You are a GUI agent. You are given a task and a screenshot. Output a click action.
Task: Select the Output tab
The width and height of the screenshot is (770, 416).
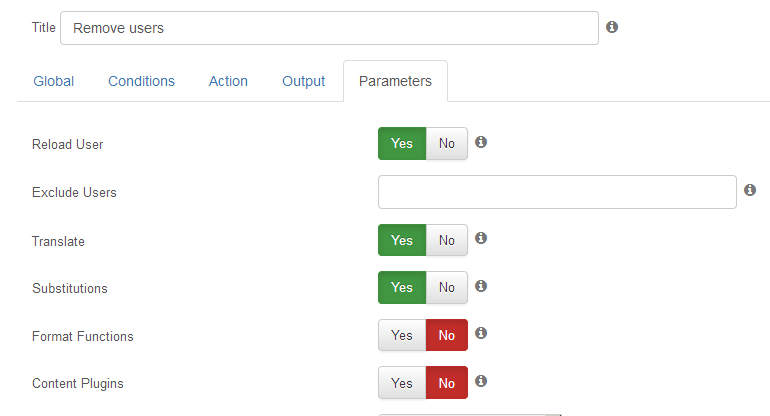pos(303,81)
